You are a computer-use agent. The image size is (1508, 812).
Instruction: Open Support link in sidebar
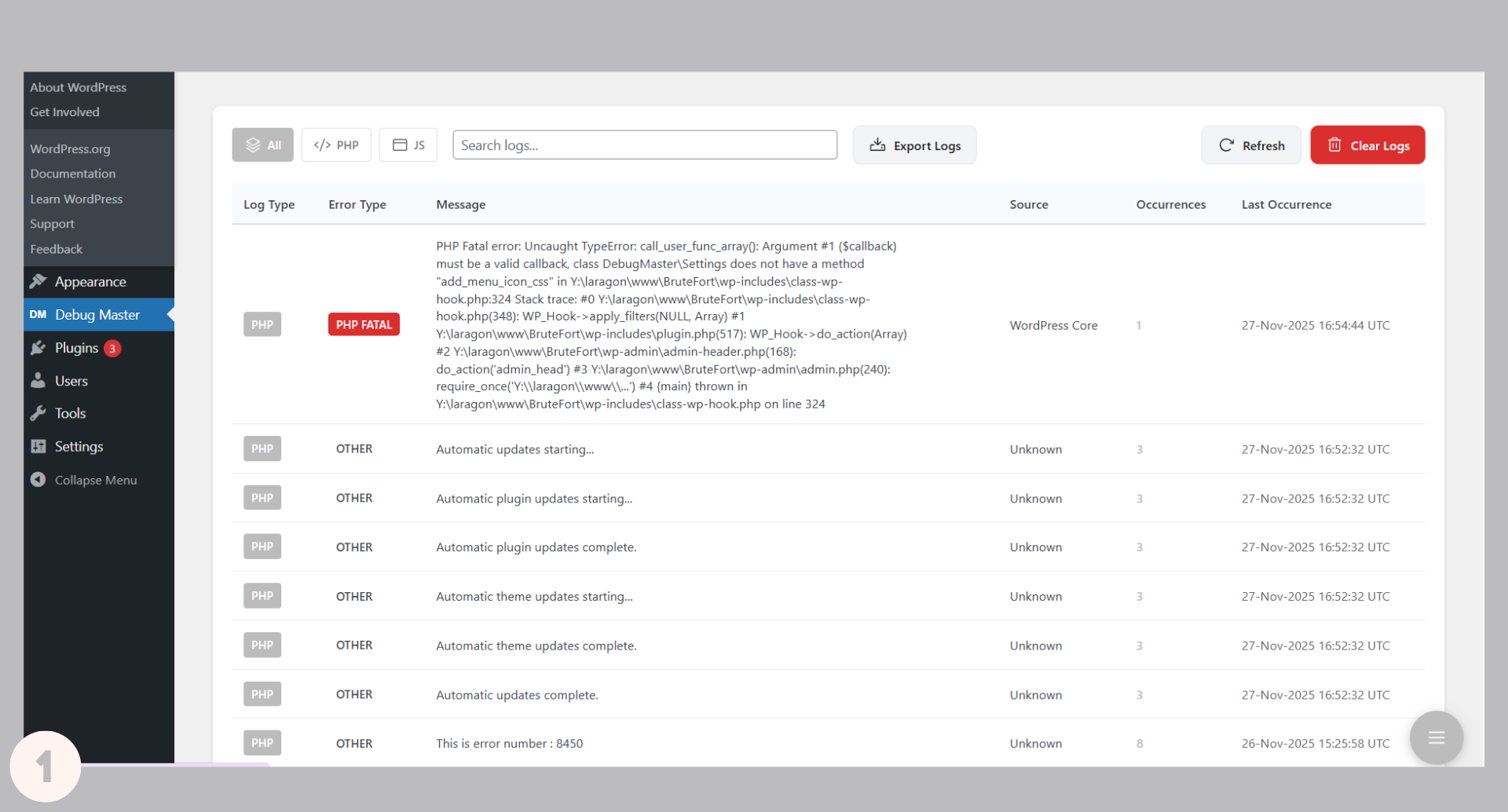(x=52, y=224)
